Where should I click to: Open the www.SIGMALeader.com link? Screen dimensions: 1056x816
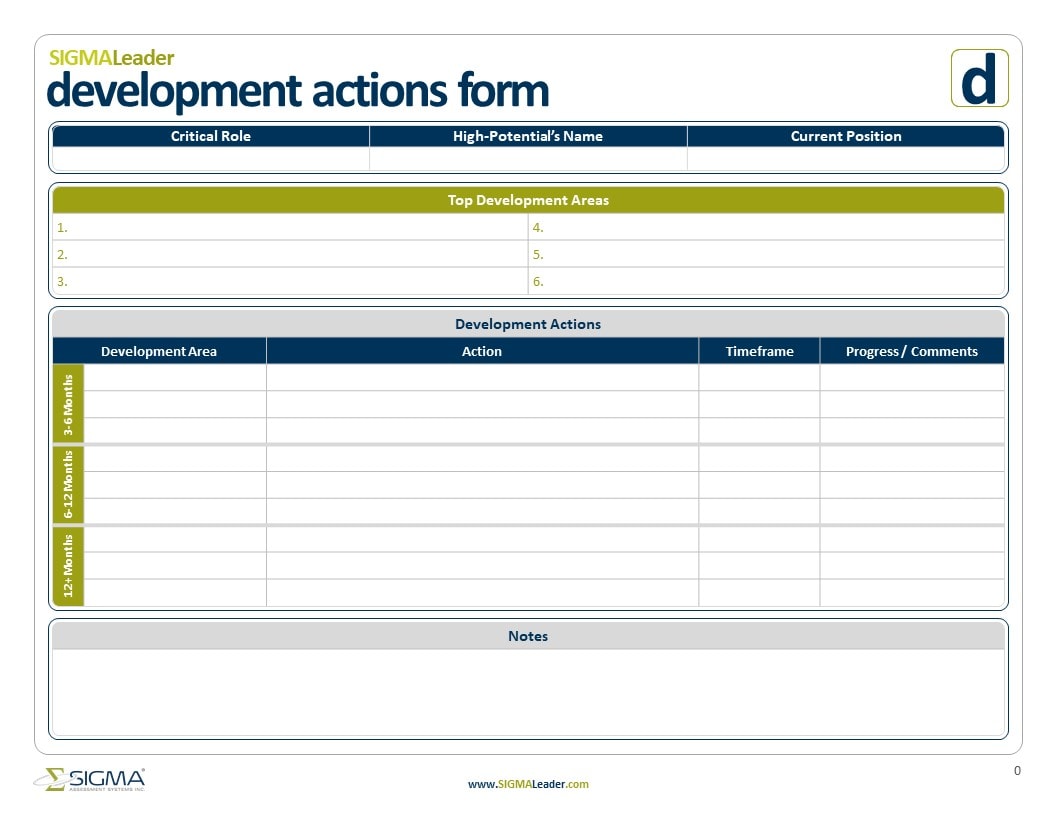click(x=528, y=784)
